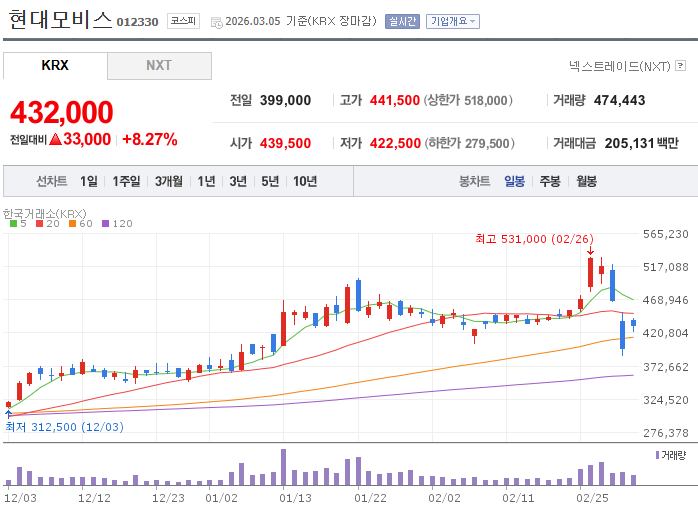Click the 실시간 button
Screen dimensions: 698x507
(402, 21)
